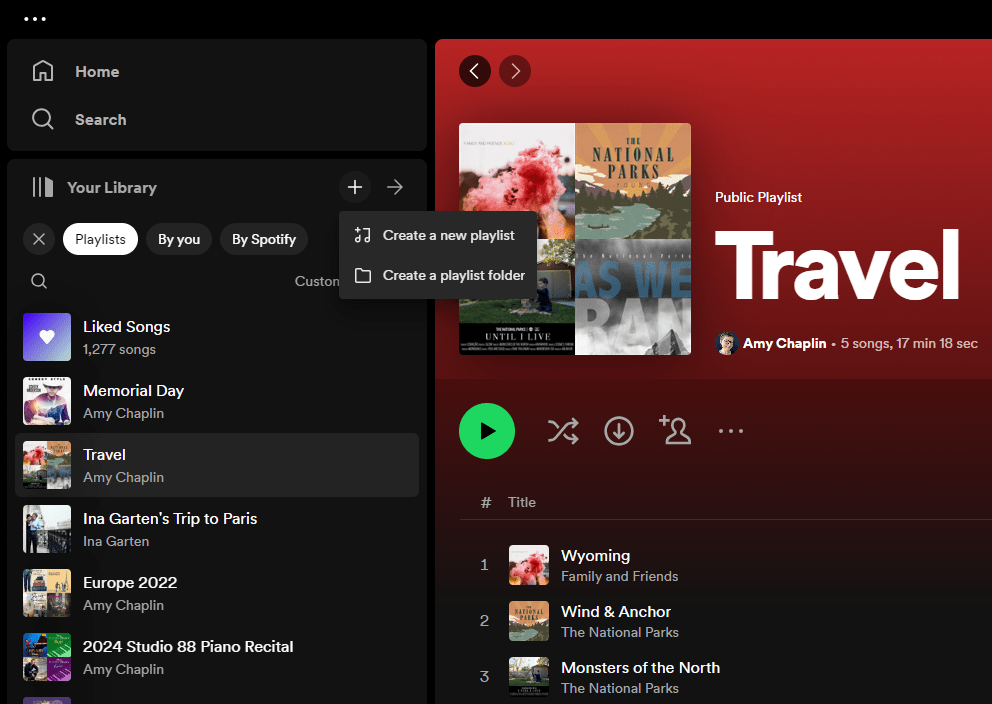The height and width of the screenshot is (704, 992).
Task: Open Liked Songs playlist
Action: point(217,337)
